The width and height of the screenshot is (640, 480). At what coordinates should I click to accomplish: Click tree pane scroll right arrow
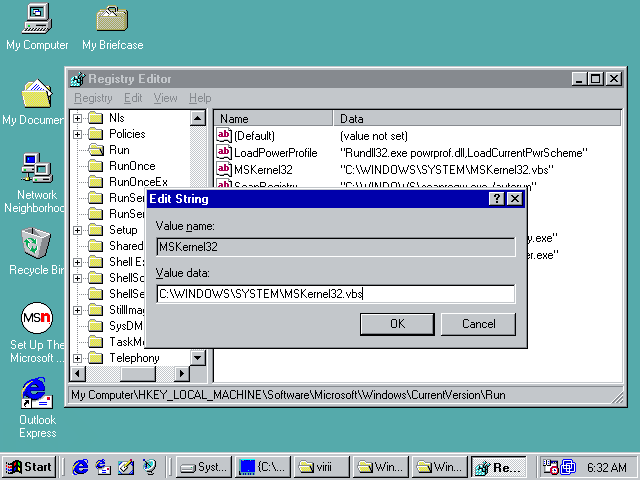[x=182, y=373]
